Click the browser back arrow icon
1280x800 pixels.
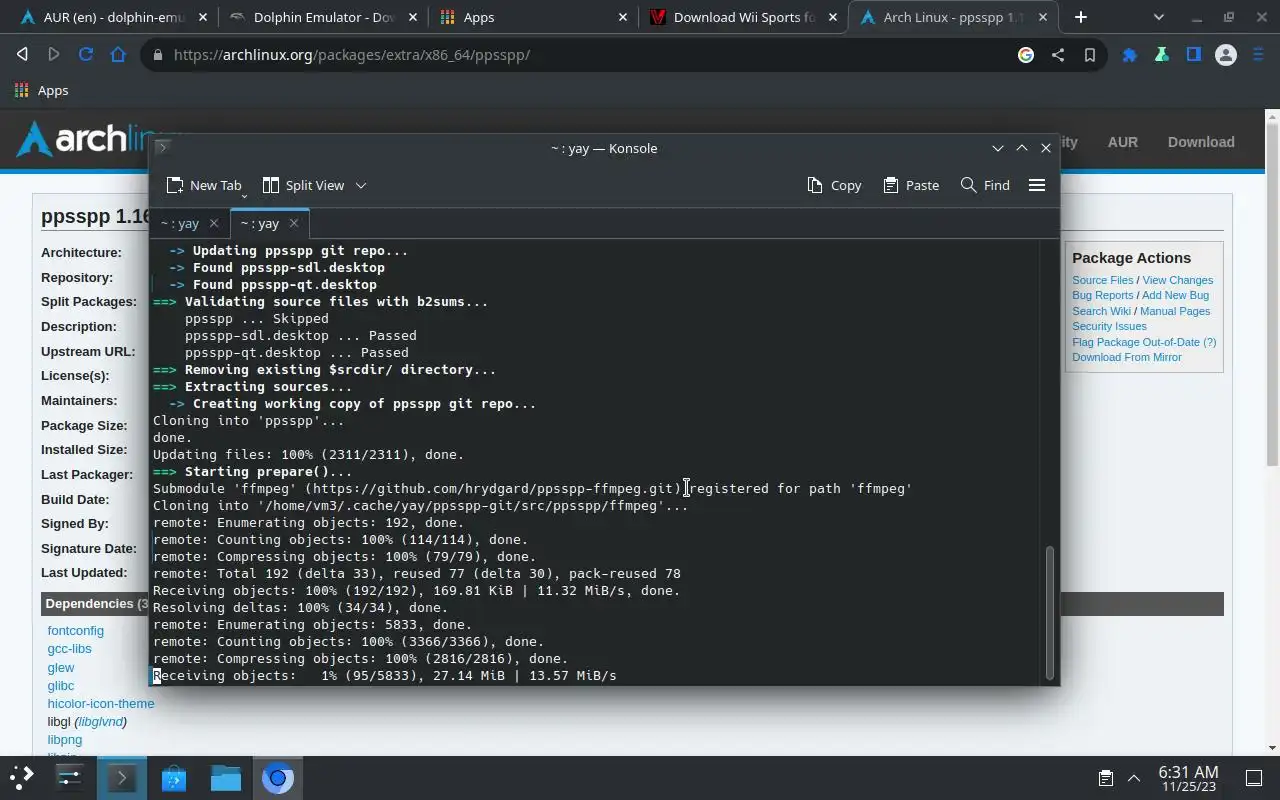click(x=22, y=55)
